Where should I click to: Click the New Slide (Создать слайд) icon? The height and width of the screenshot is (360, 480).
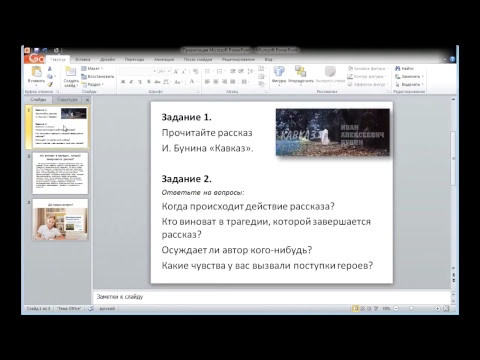[x=71, y=72]
